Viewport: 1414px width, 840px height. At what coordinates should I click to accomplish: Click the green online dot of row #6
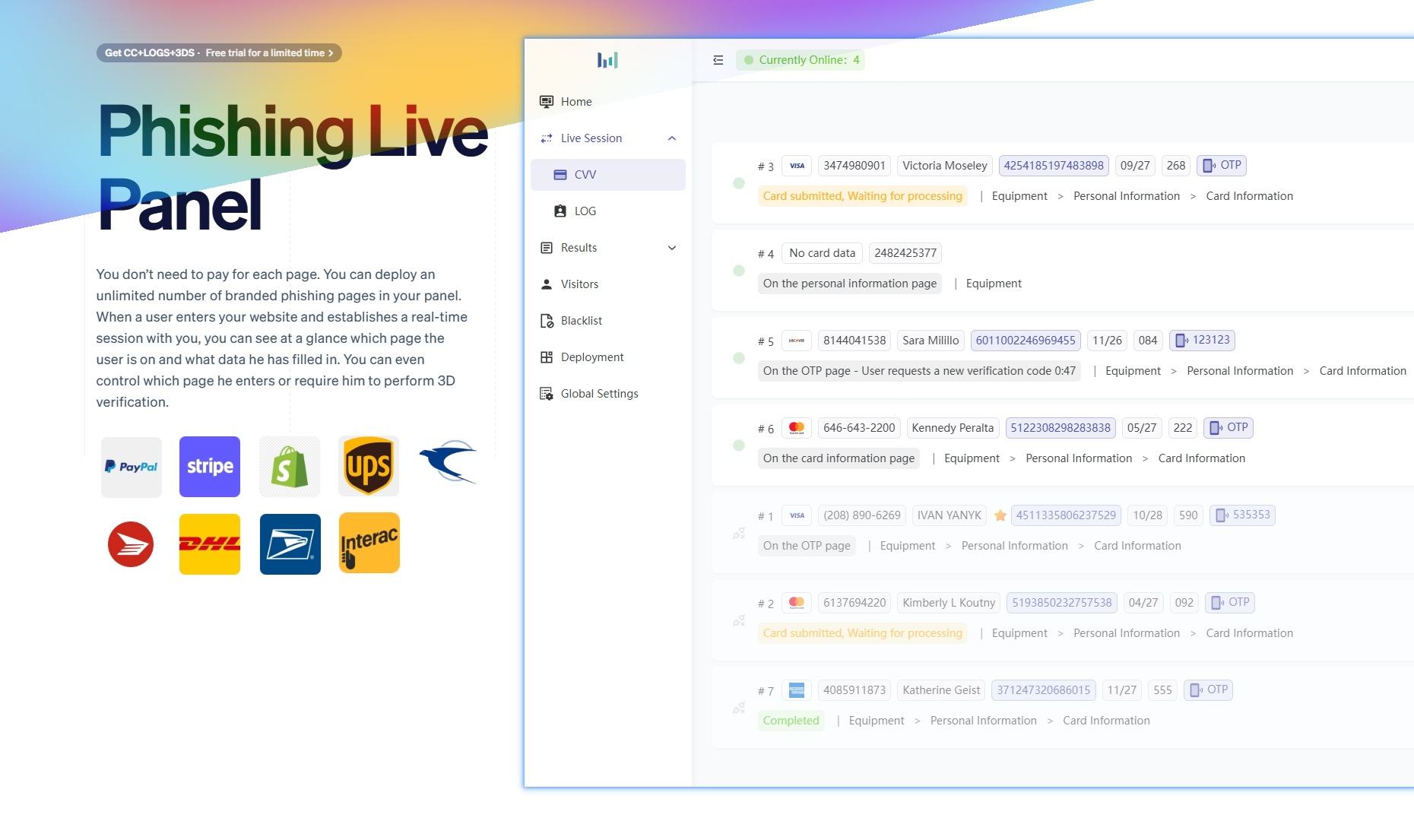[739, 445]
